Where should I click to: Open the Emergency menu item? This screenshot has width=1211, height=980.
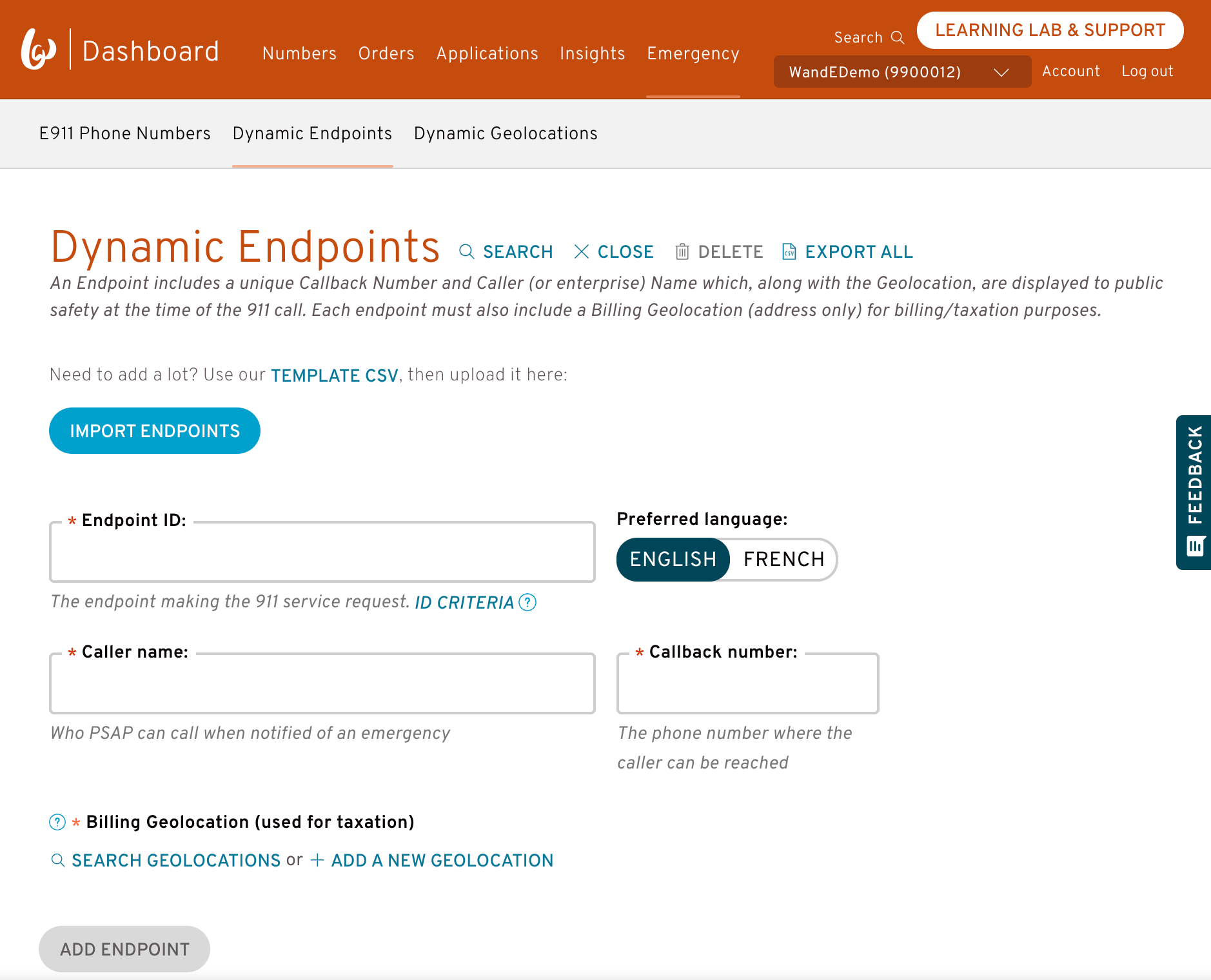[693, 54]
